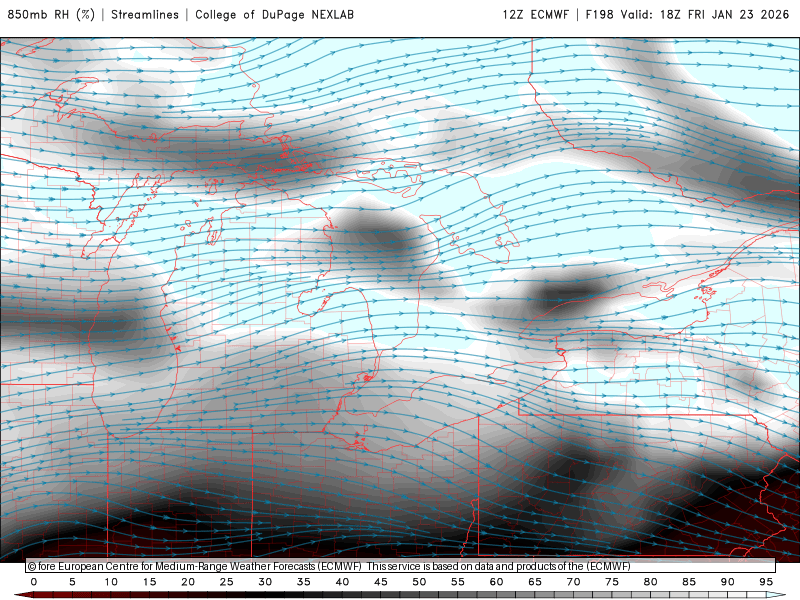Click the "35" tick on the color scale
The image size is (800, 600).
304,582
